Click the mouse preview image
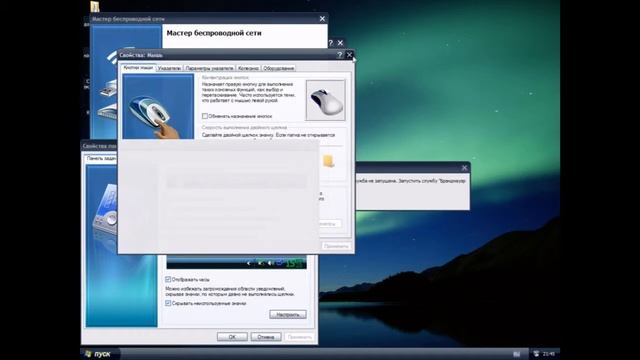Screen dimensions: 640x360 [325, 100]
